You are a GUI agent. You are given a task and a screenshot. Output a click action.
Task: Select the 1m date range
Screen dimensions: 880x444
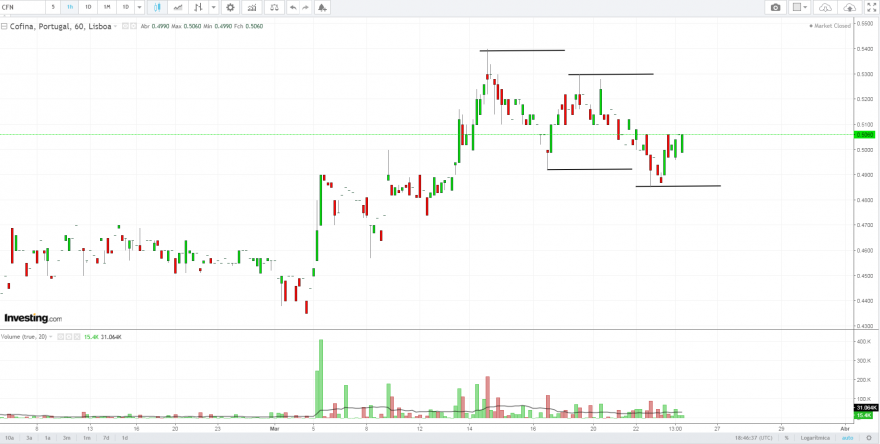[x=86, y=438]
